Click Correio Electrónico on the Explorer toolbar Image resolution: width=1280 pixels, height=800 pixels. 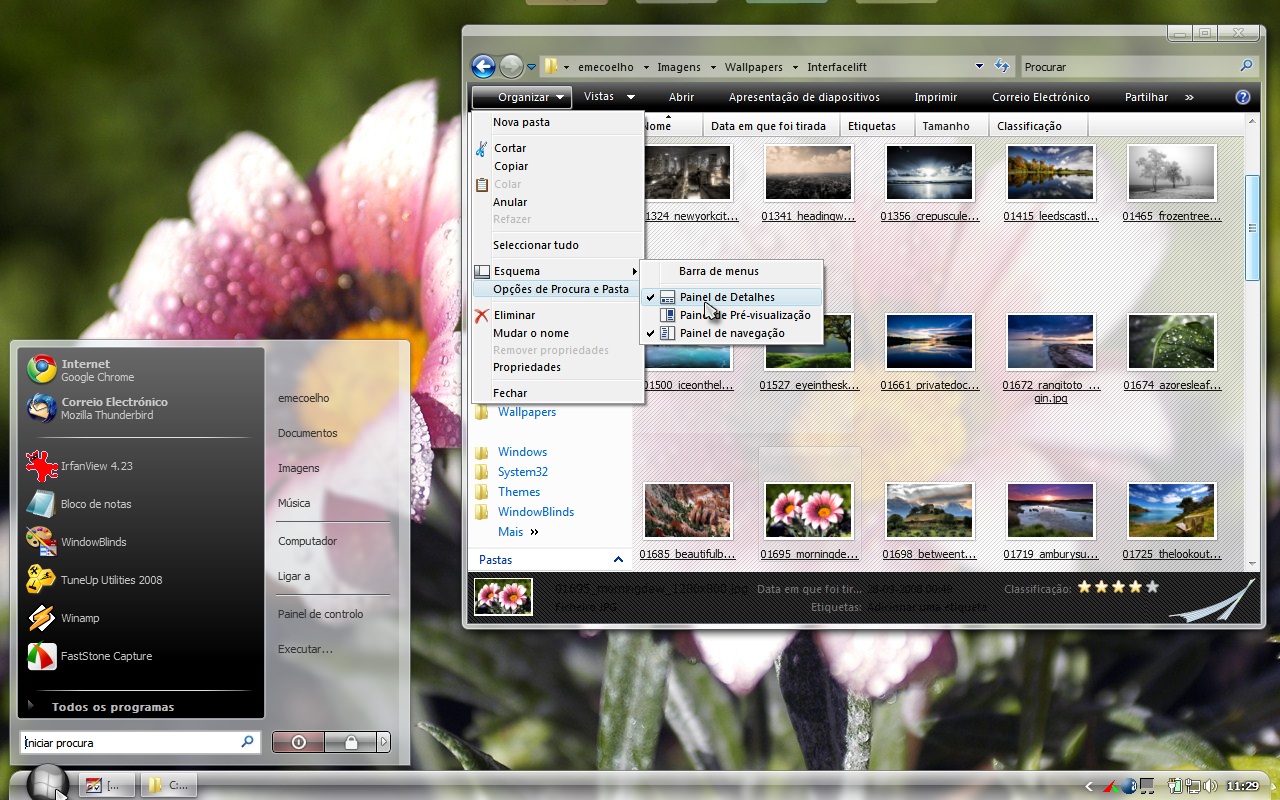click(x=1041, y=97)
